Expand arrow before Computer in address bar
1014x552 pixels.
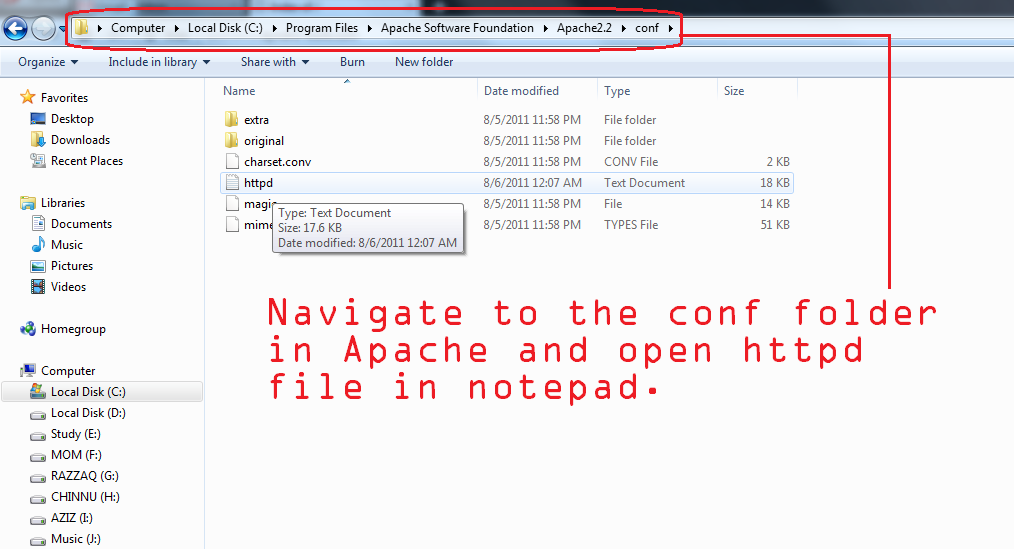pos(99,28)
